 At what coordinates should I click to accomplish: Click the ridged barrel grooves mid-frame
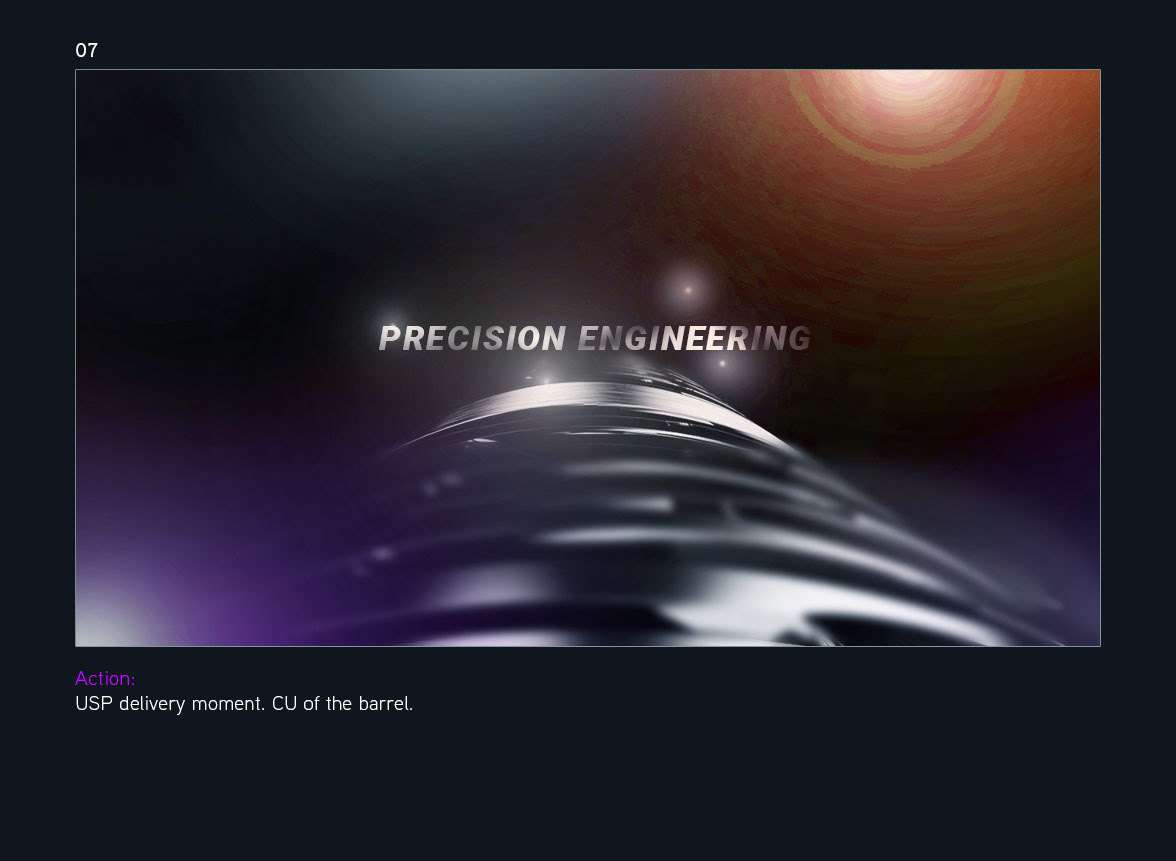point(675,510)
